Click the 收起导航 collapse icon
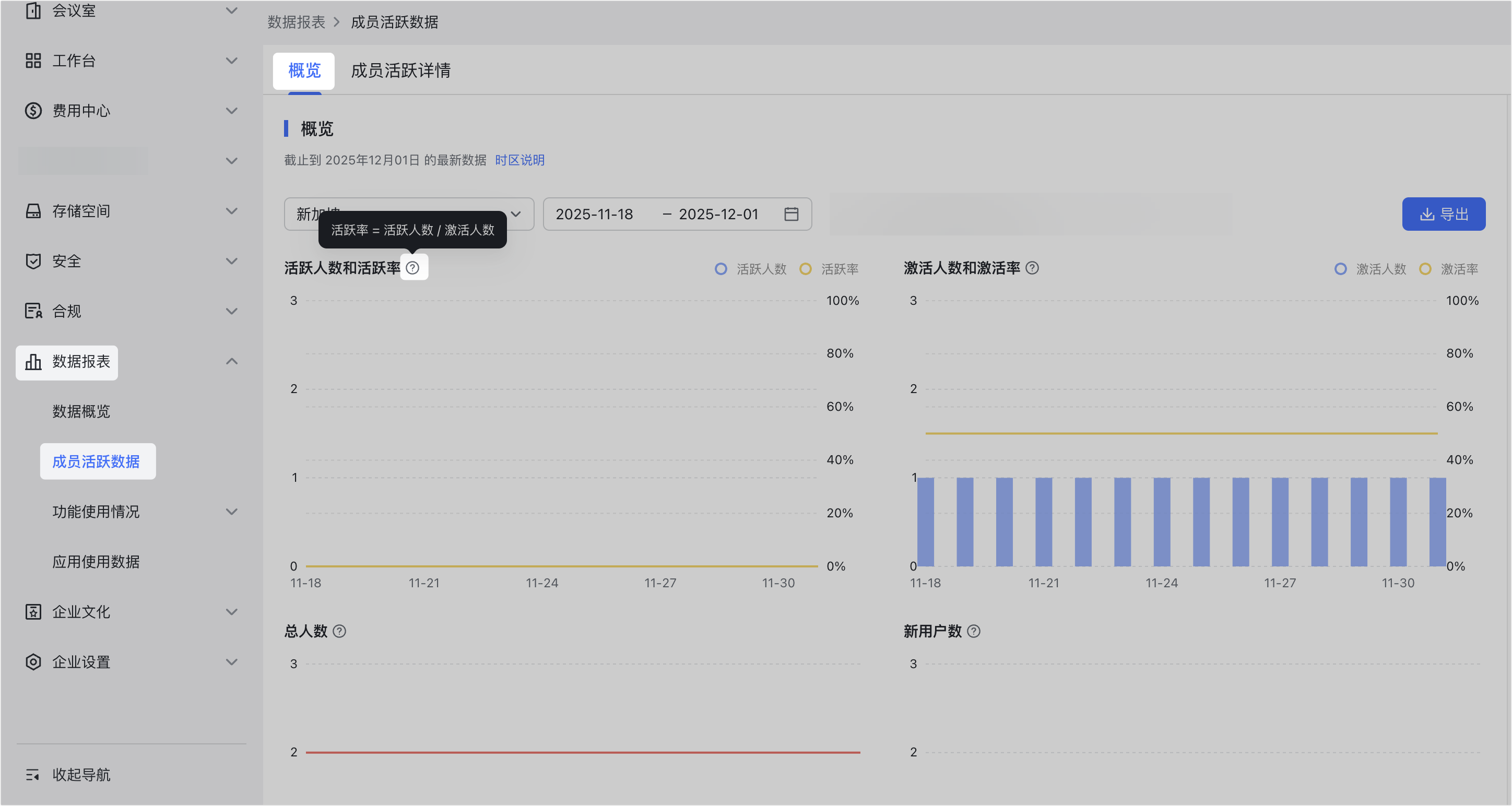This screenshot has width=1512, height=806. click(33, 774)
